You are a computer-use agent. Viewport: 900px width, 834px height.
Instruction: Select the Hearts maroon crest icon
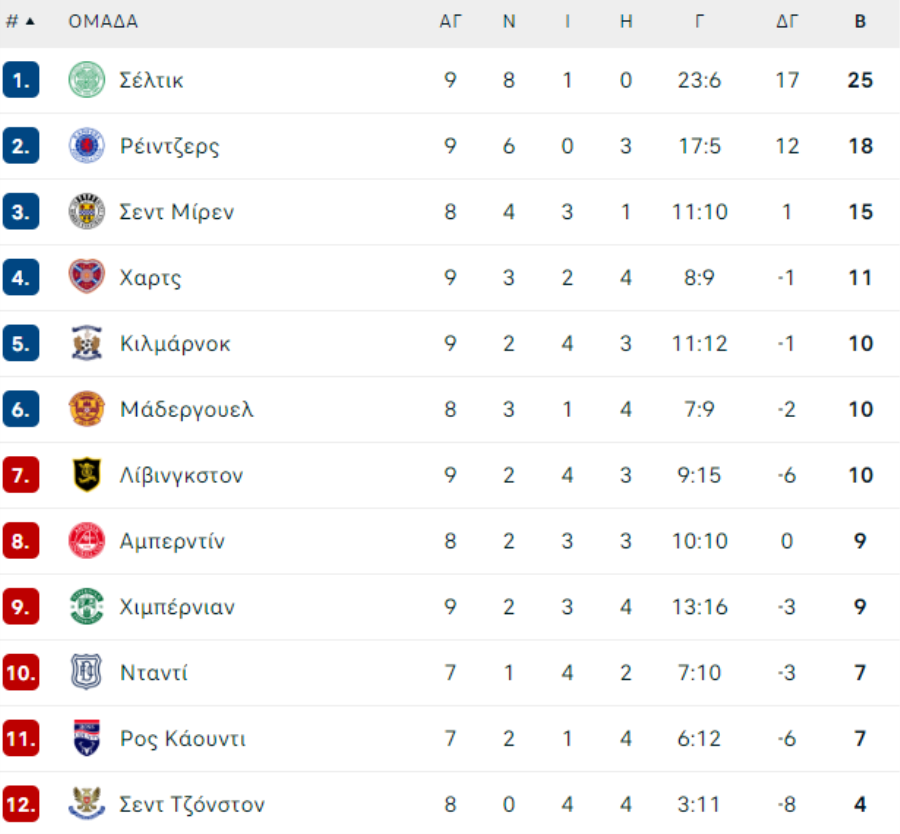coord(87,277)
